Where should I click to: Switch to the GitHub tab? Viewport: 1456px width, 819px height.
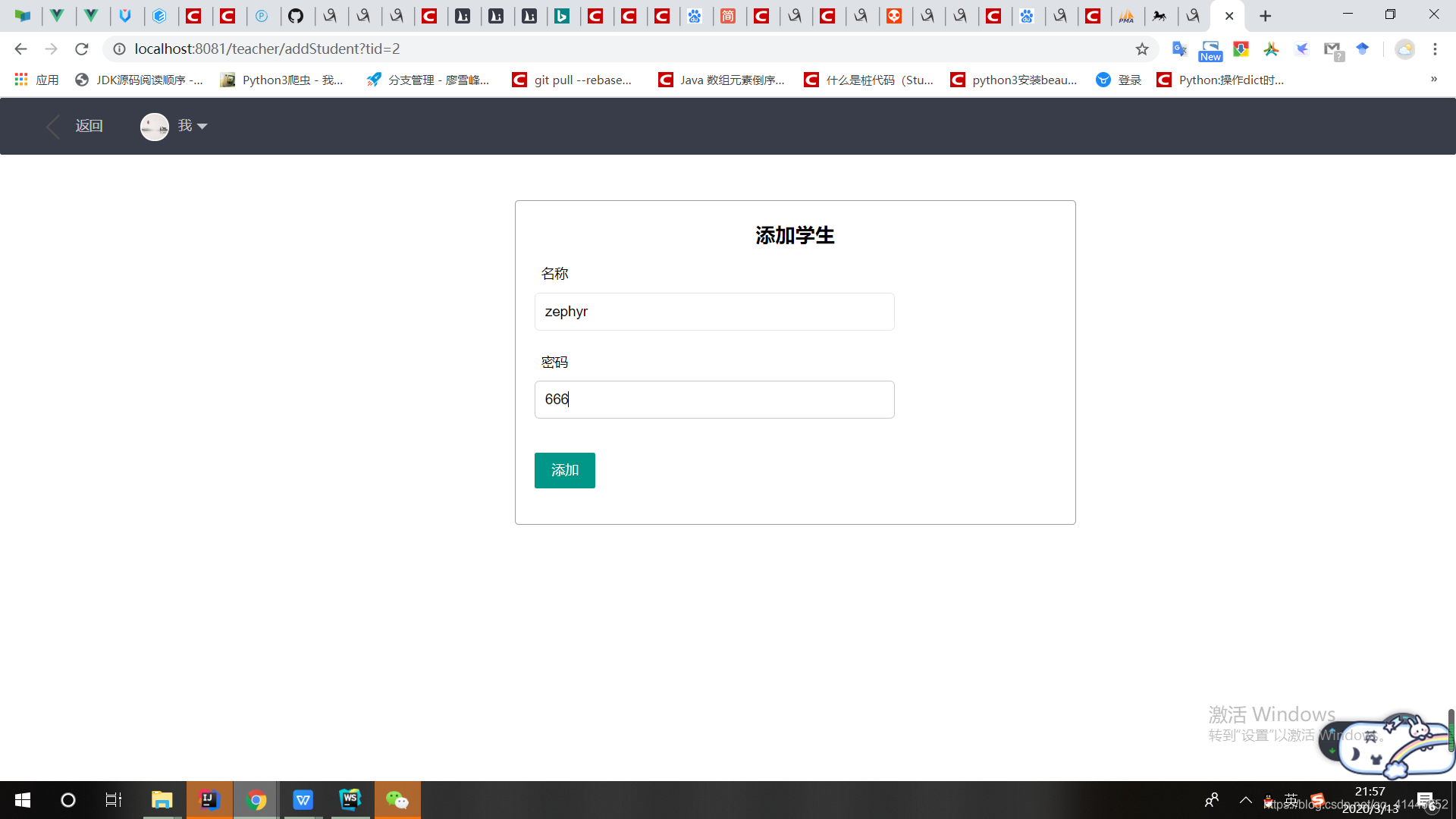pos(296,16)
